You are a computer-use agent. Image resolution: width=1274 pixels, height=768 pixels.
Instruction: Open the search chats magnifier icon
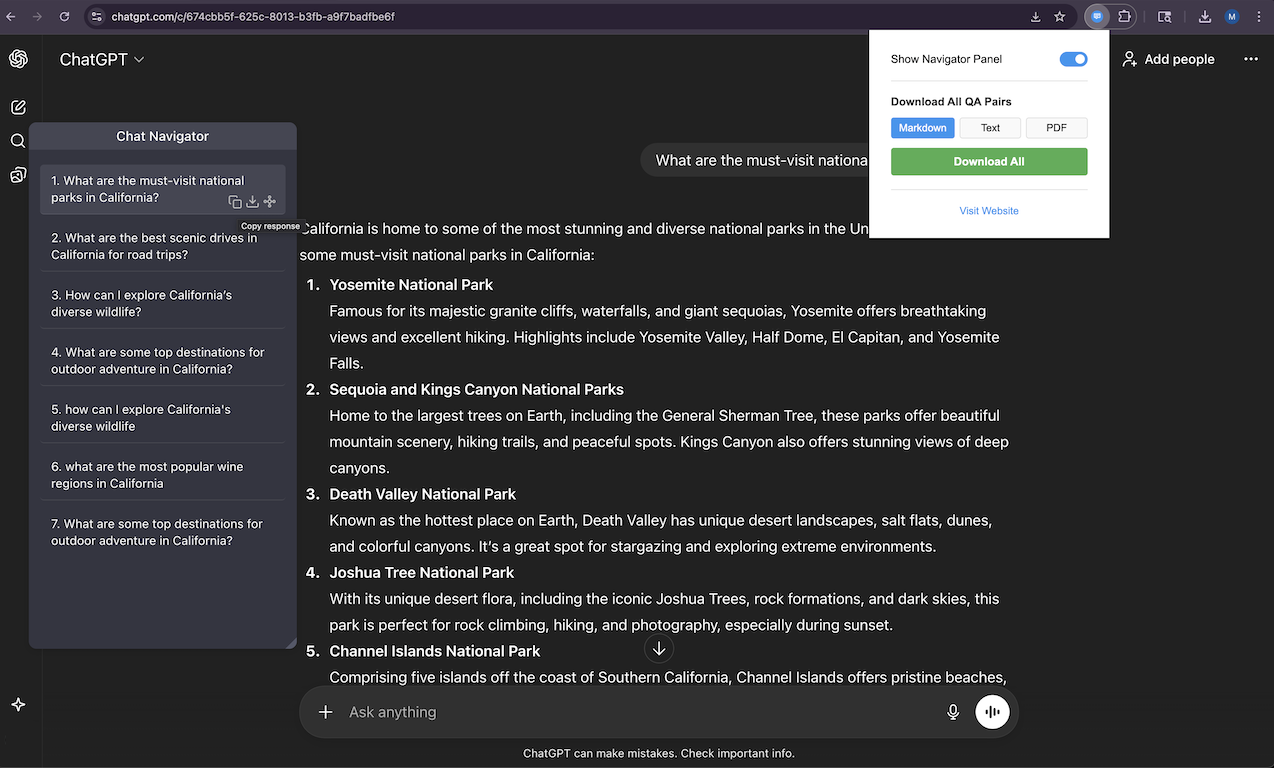click(x=18, y=141)
